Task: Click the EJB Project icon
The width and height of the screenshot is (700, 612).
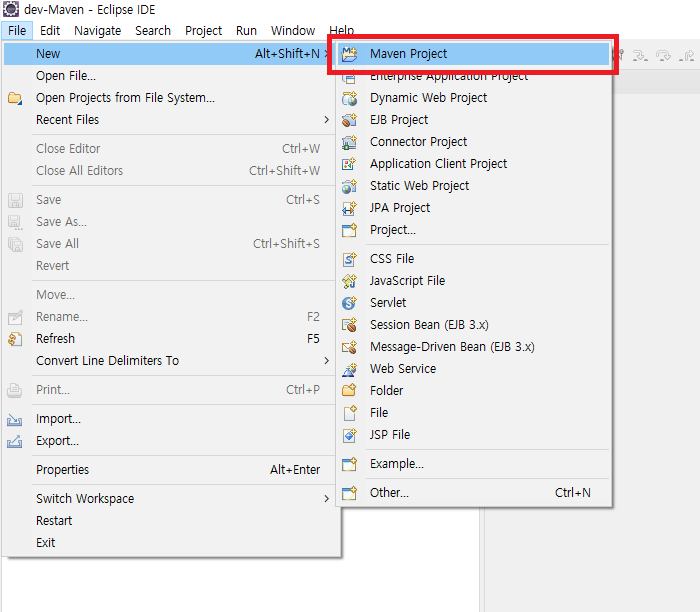Action: point(349,120)
